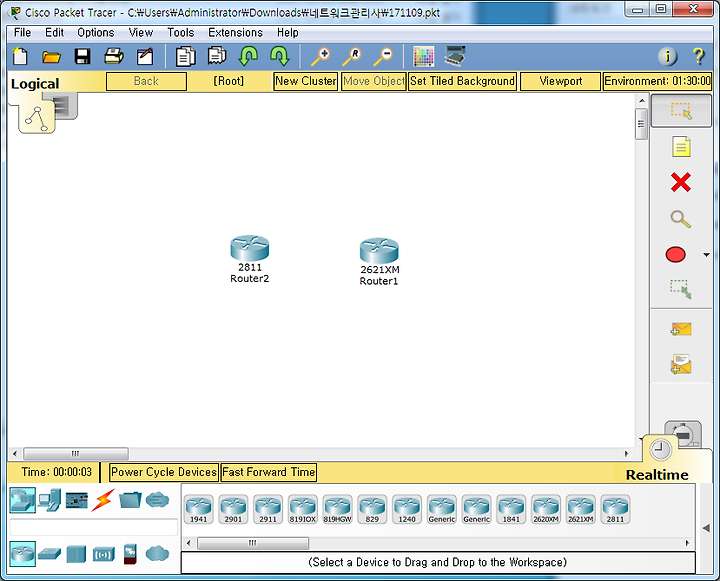Viewport: 720px width, 581px height.
Task: Select the red X Delete tool
Action: [x=681, y=182]
